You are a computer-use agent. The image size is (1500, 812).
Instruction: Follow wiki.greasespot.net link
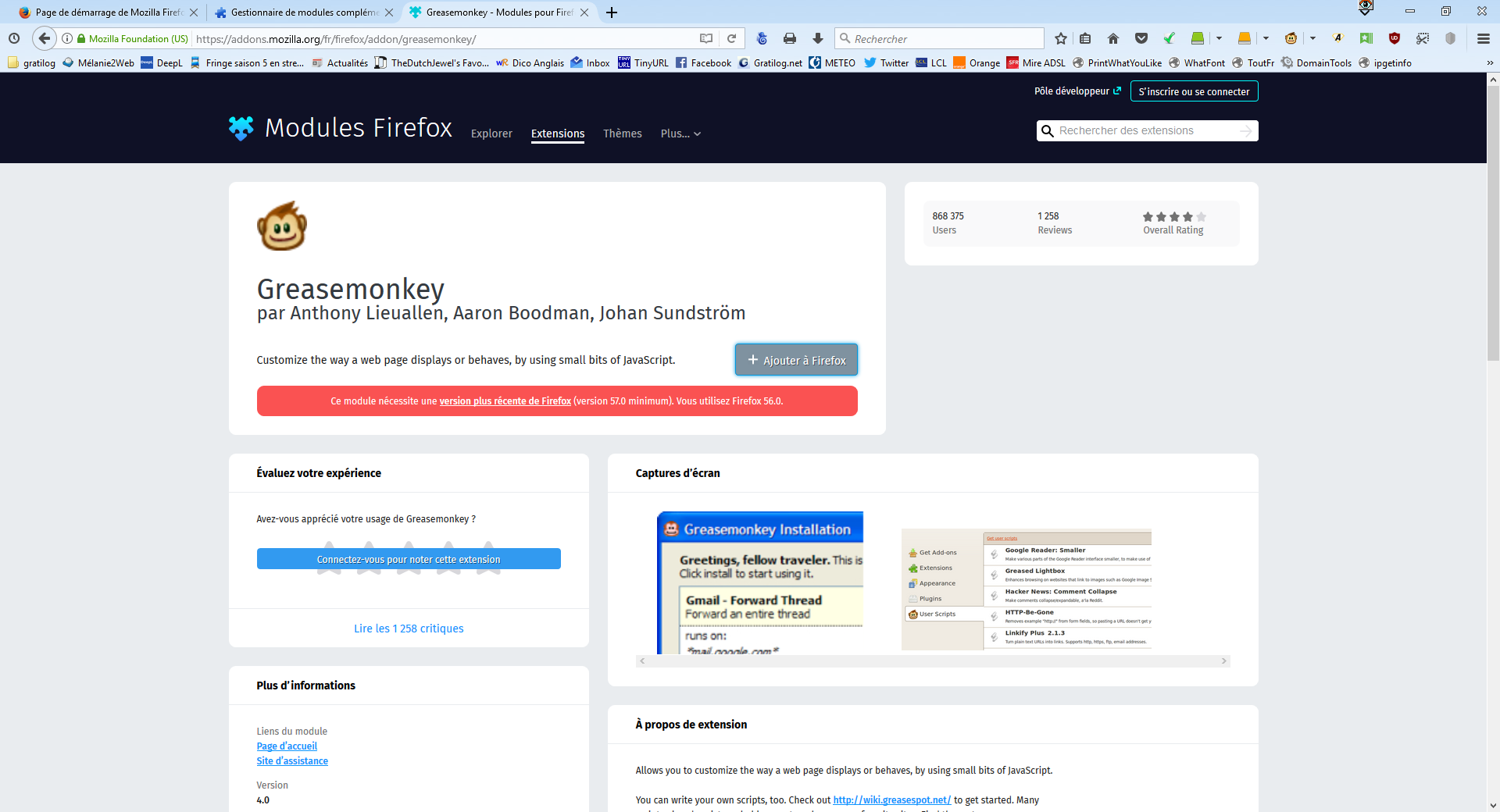tap(891, 800)
